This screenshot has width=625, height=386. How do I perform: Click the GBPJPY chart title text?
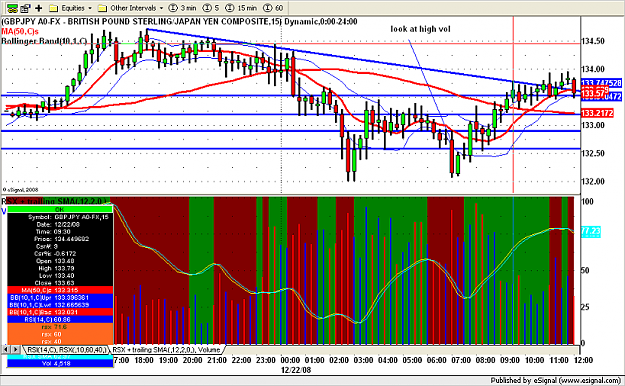tap(179, 22)
